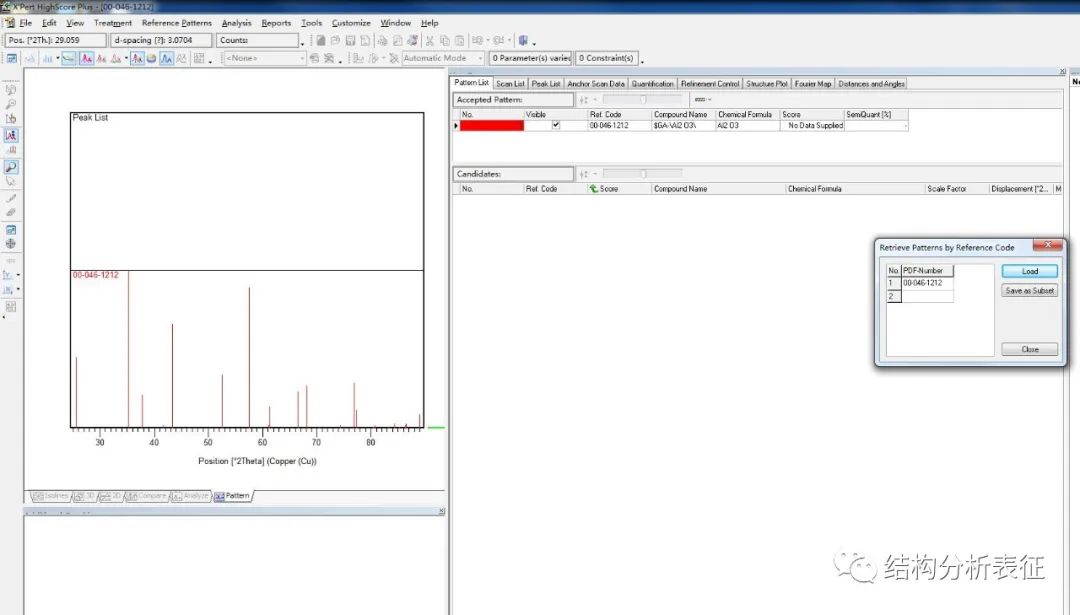Click the Pos. [°2Th.] position field
Viewport: 1080px width, 615px height.
coord(56,41)
